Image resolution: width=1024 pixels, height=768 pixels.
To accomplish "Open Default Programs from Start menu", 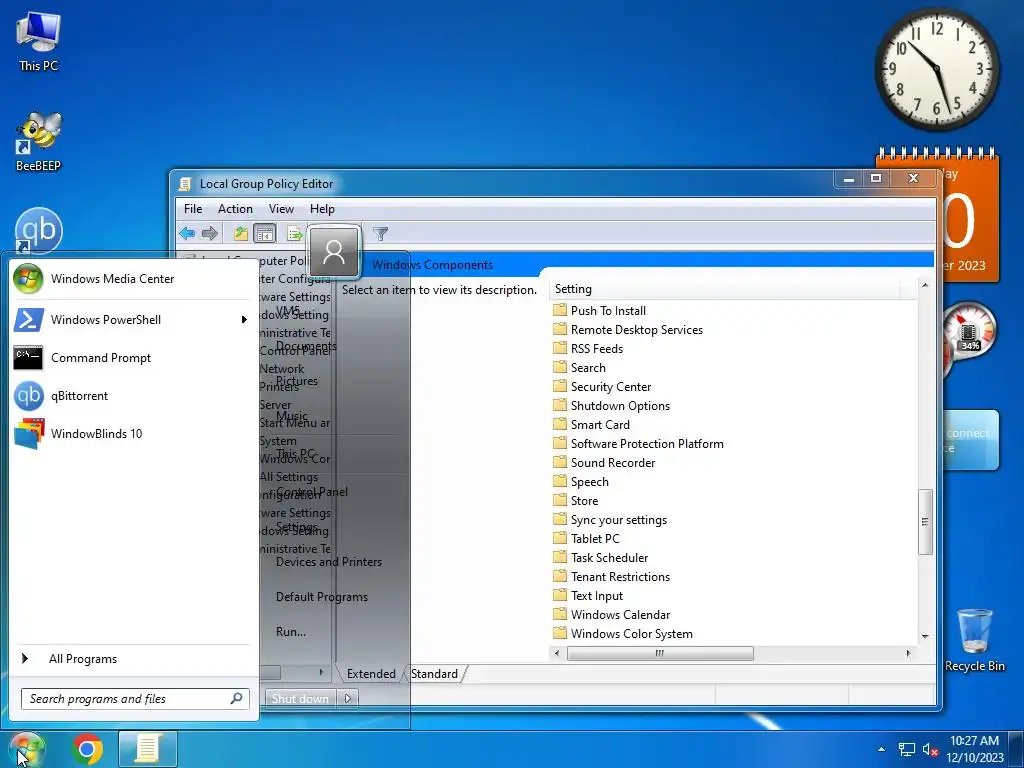I will click(x=321, y=597).
